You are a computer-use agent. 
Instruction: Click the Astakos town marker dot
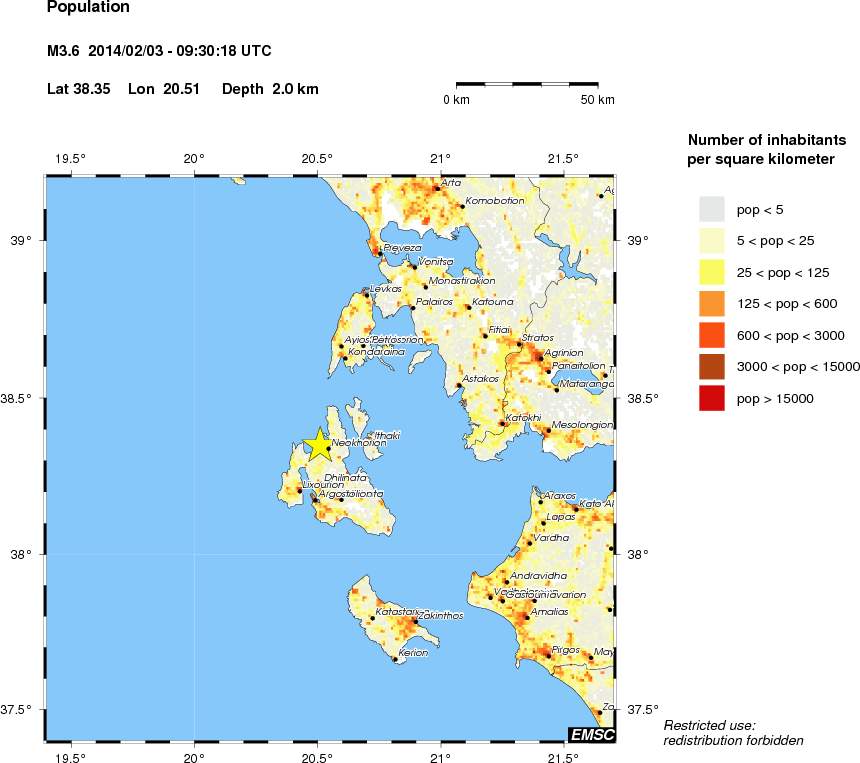pyautogui.click(x=459, y=385)
